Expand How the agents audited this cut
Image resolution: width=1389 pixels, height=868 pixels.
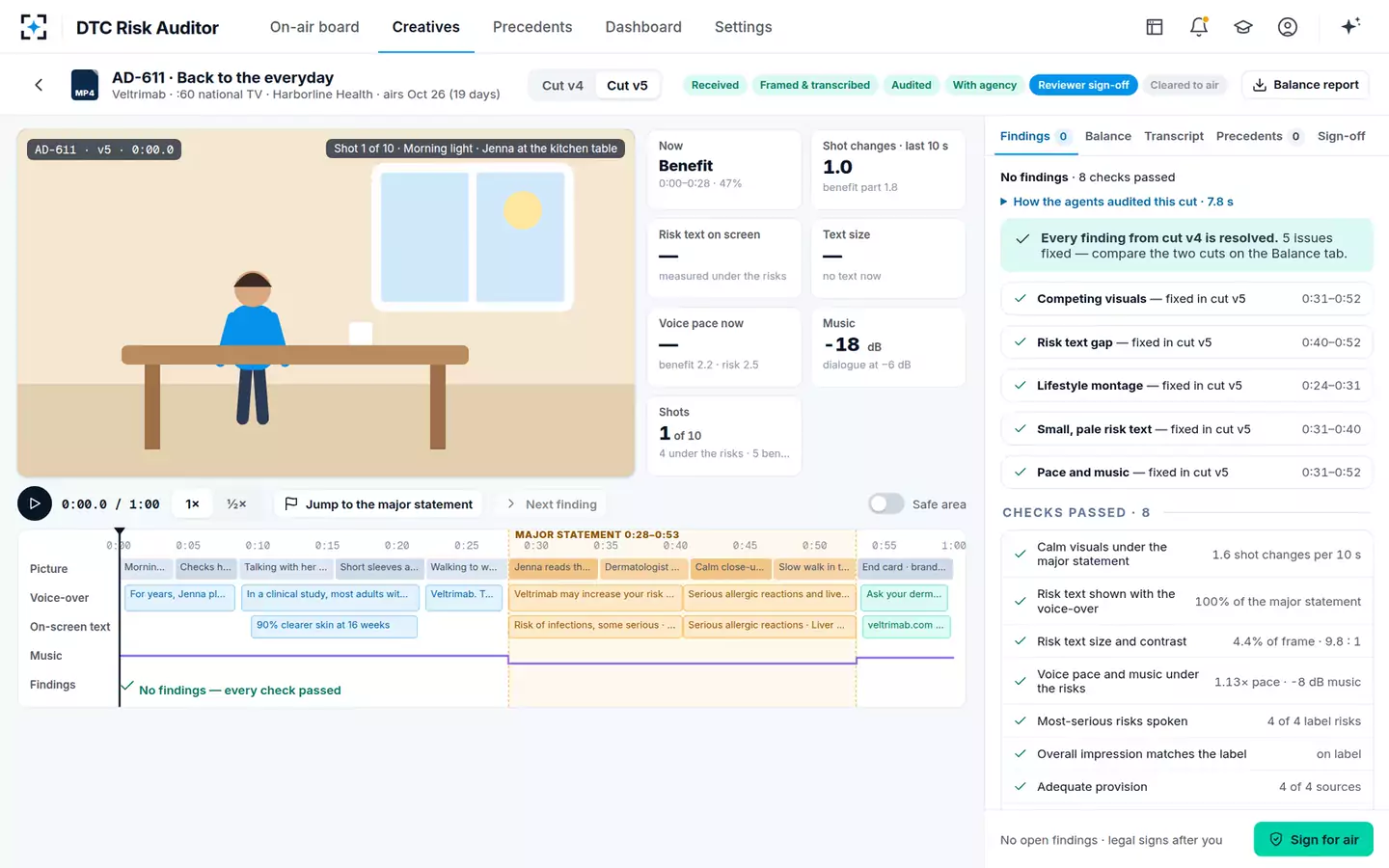(x=1117, y=202)
